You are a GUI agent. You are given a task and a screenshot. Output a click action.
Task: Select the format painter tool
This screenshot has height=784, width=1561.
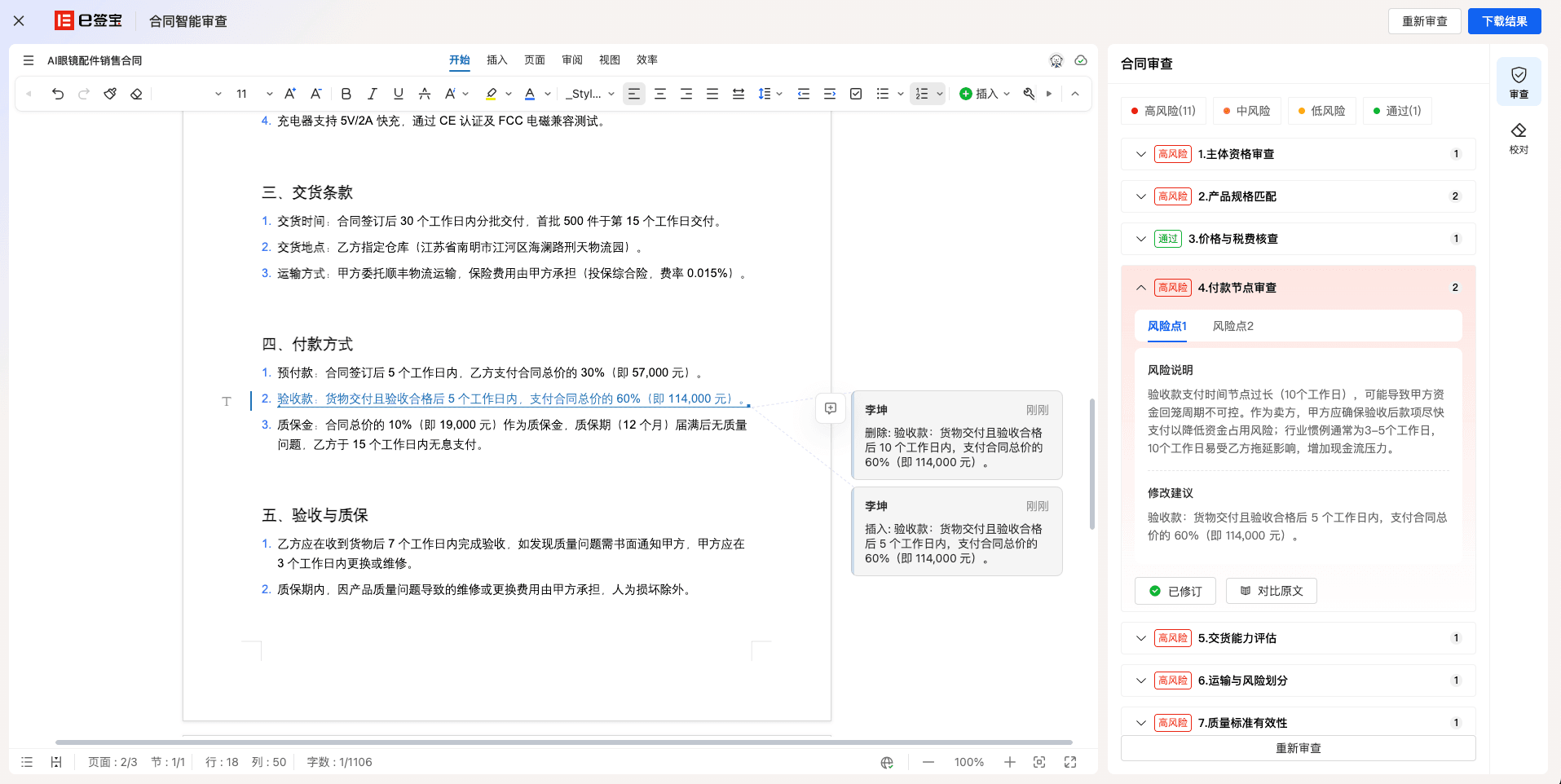(x=110, y=94)
